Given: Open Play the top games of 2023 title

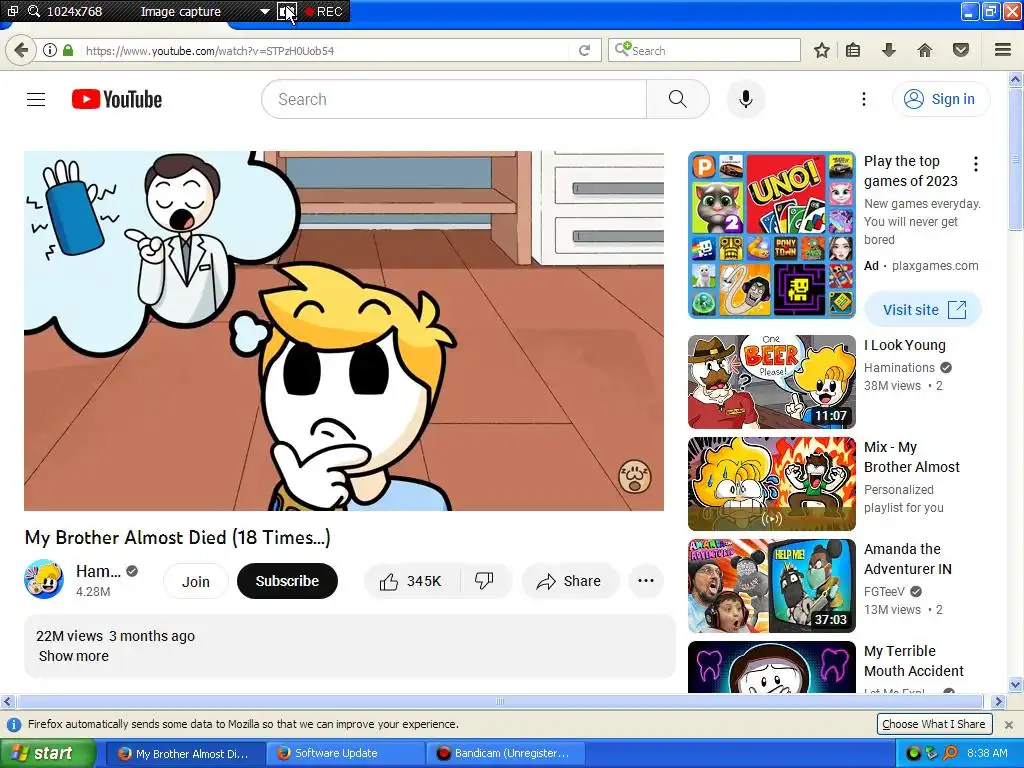Looking at the screenshot, I should [x=910, y=171].
